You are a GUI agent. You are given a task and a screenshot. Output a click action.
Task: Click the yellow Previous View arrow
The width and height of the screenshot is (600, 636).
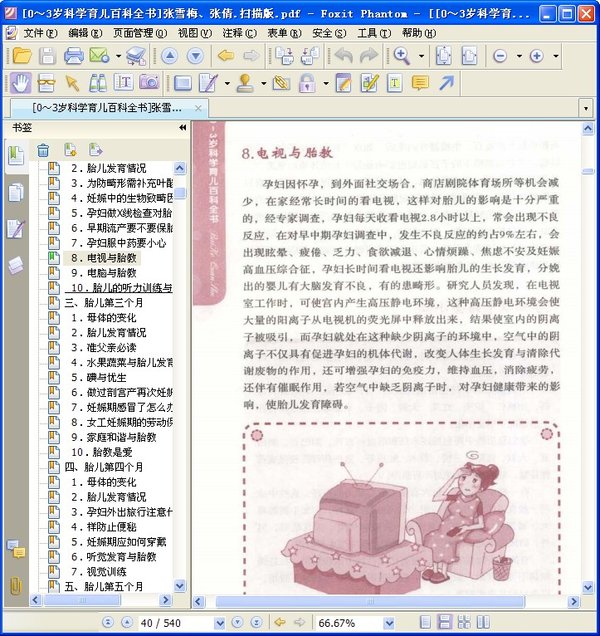coord(226,56)
